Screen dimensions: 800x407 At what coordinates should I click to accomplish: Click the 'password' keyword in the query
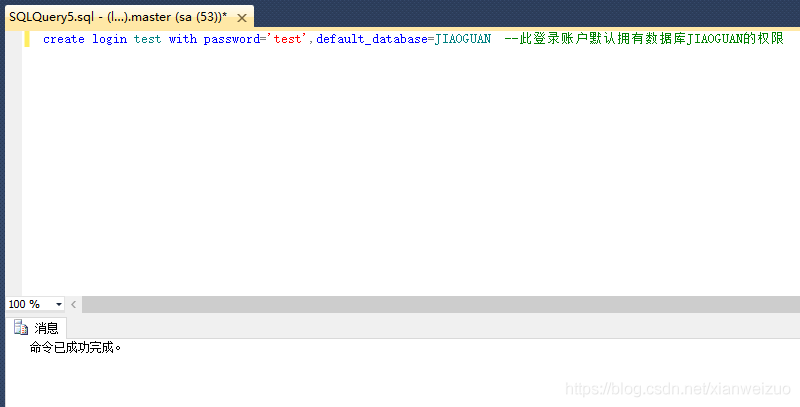click(x=232, y=39)
